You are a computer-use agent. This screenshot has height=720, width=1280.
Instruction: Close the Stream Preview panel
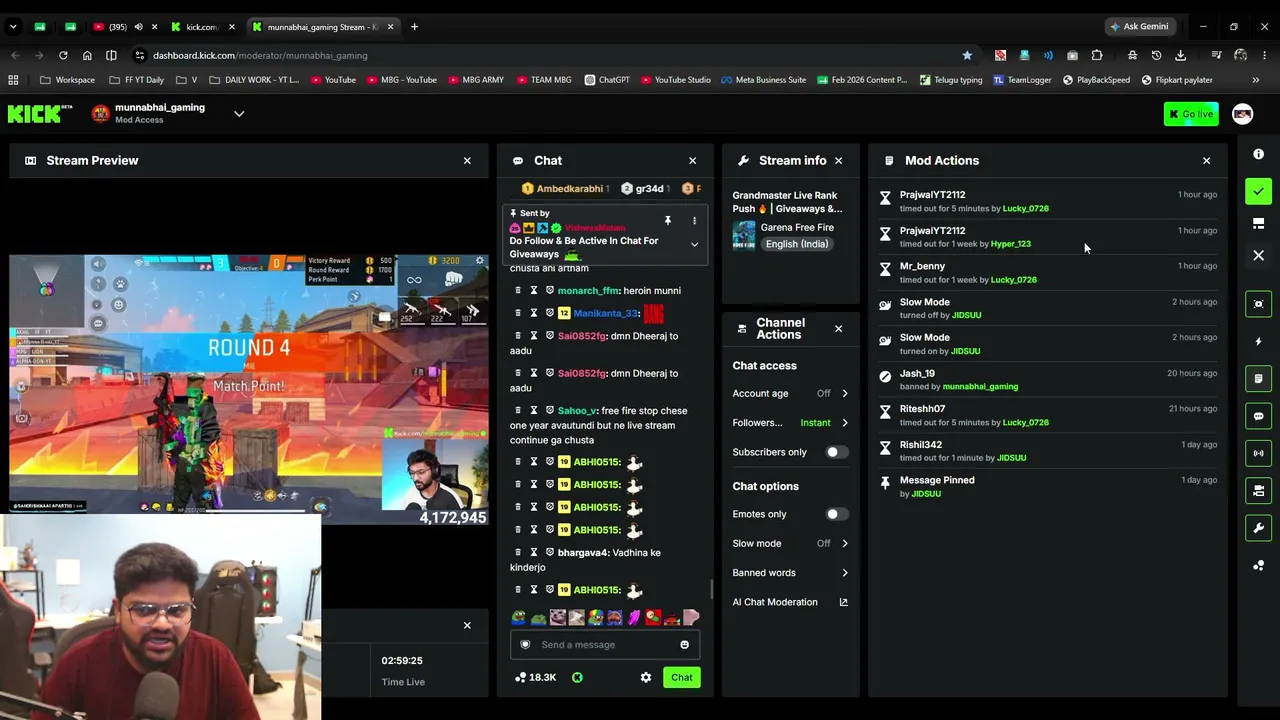[x=467, y=160]
